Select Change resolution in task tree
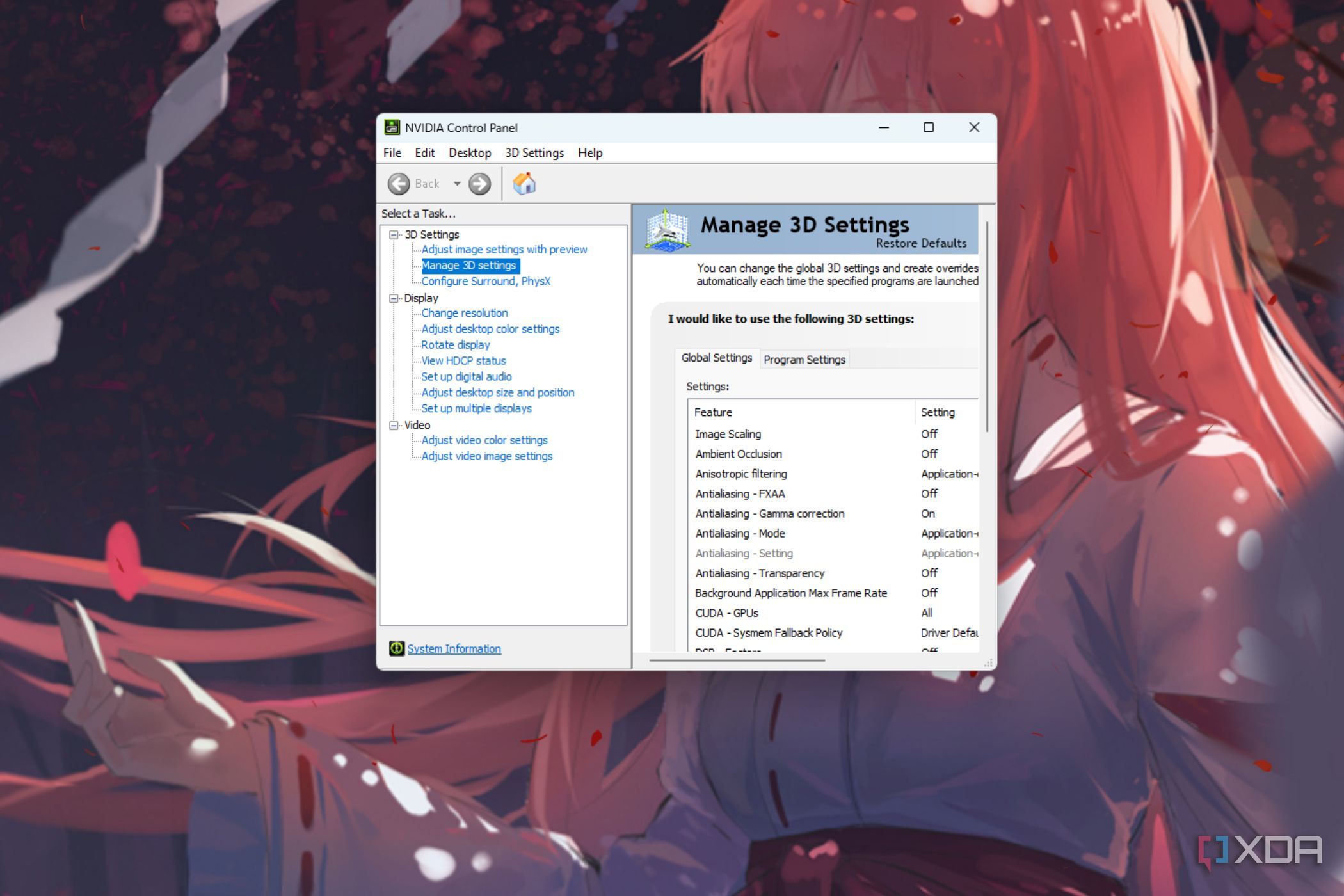1344x896 pixels. [464, 313]
